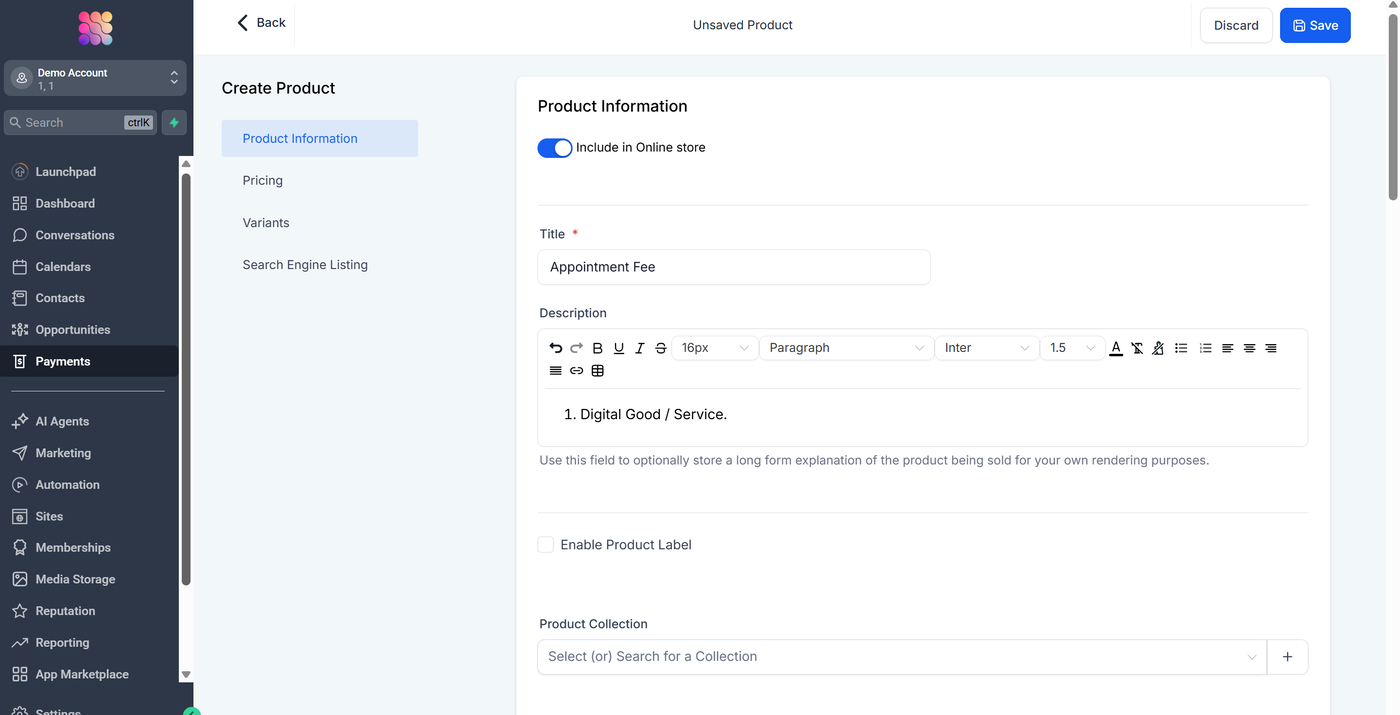Insert a table into the description
The image size is (1400, 715).
[598, 371]
